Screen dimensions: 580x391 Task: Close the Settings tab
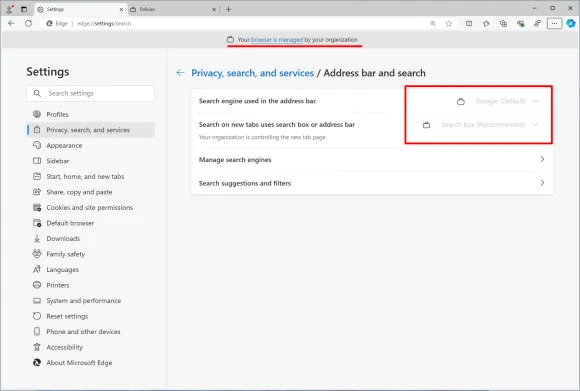coord(121,10)
